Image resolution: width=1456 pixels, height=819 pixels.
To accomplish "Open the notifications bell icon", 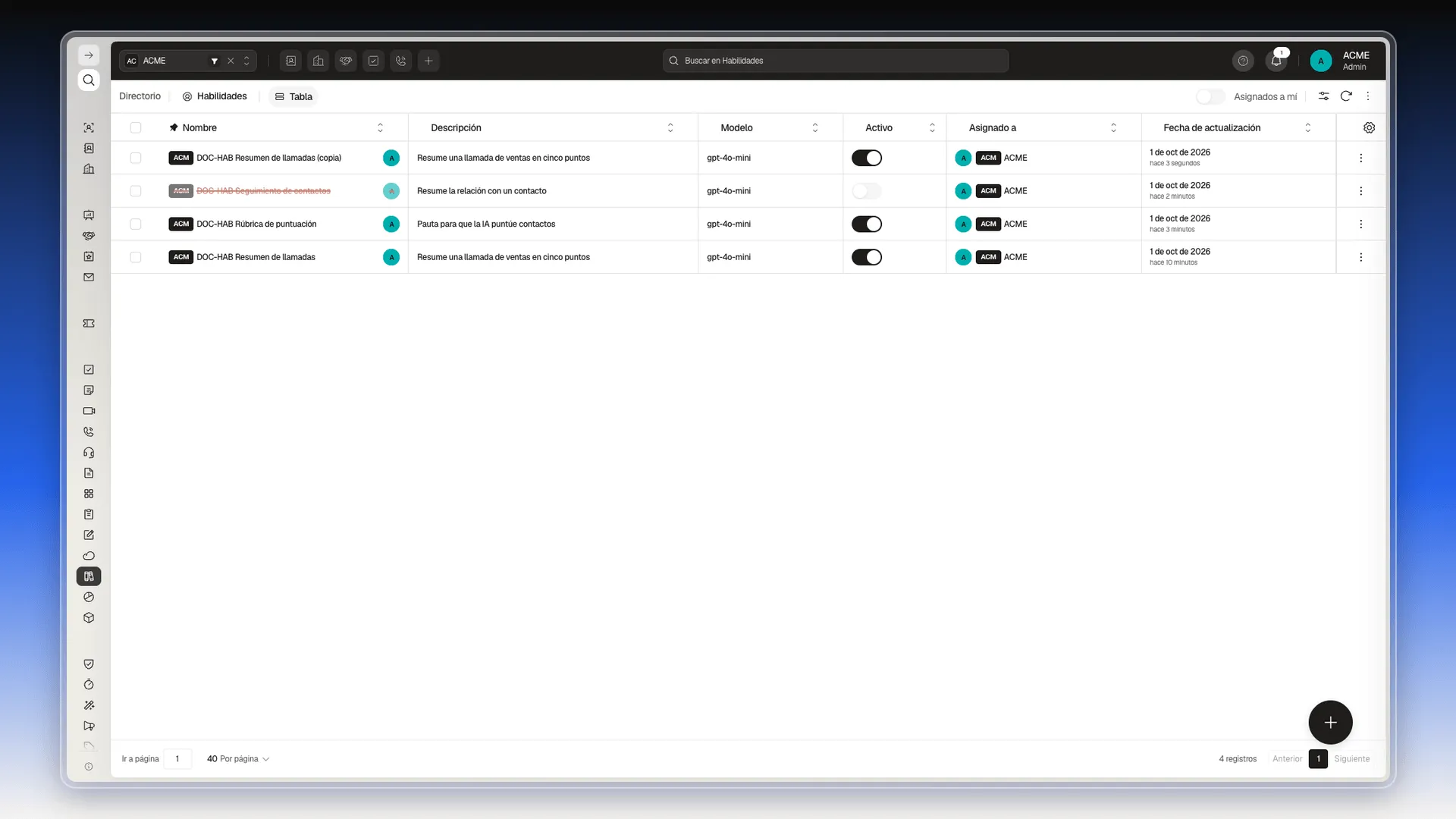I will click(1276, 61).
